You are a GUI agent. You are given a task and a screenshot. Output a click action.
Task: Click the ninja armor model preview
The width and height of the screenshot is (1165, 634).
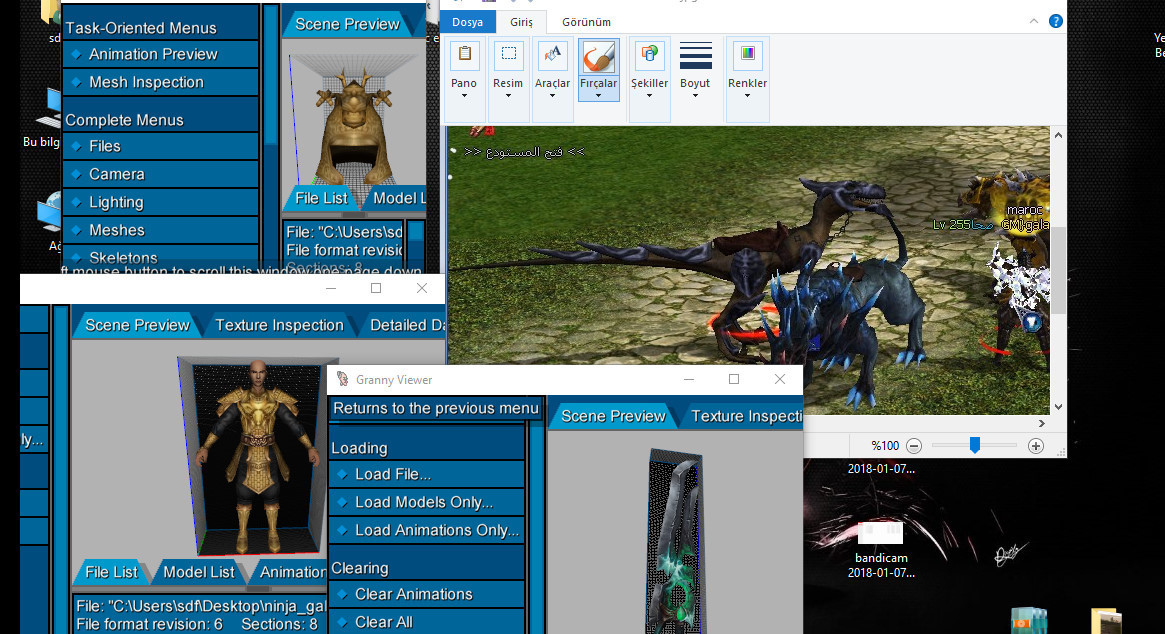pyautogui.click(x=255, y=456)
